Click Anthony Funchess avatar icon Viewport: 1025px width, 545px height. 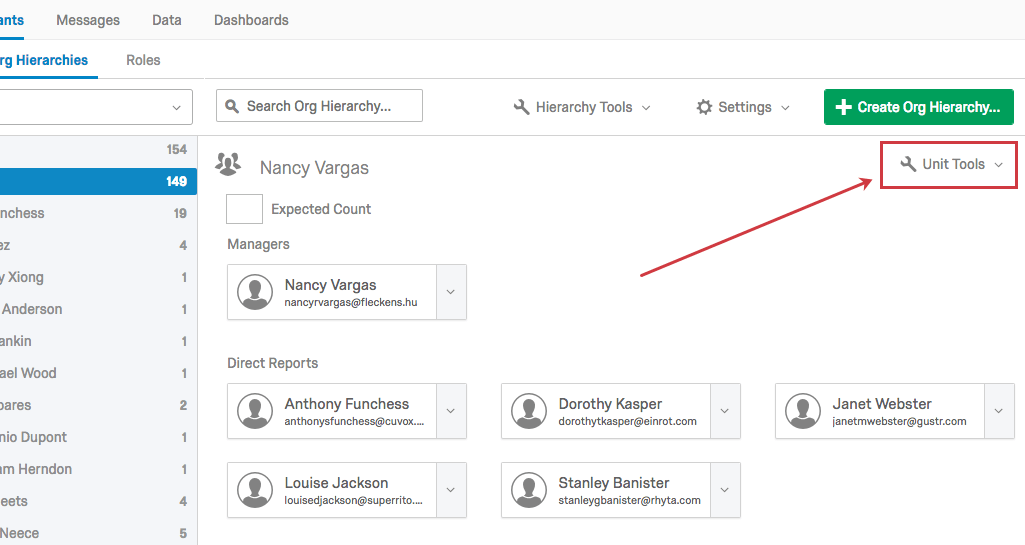click(255, 411)
